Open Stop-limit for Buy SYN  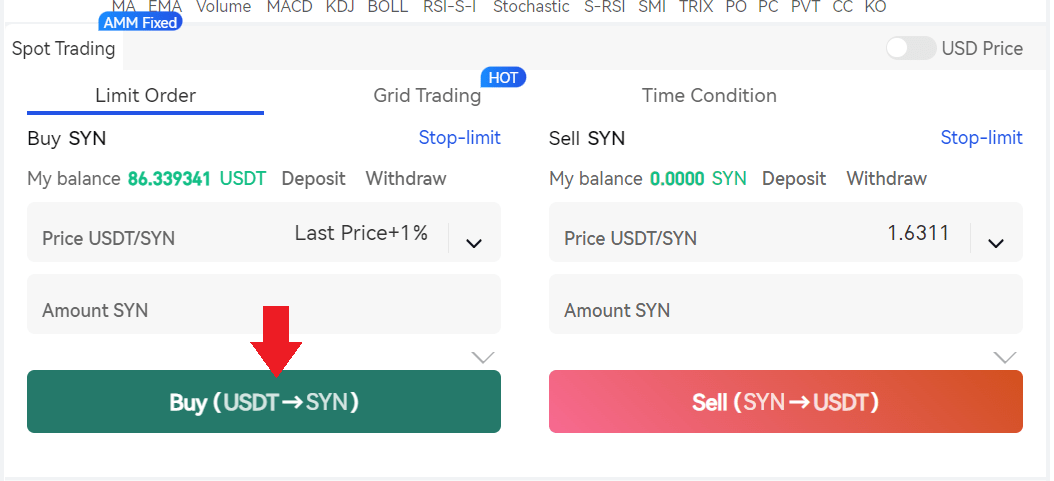coord(459,138)
